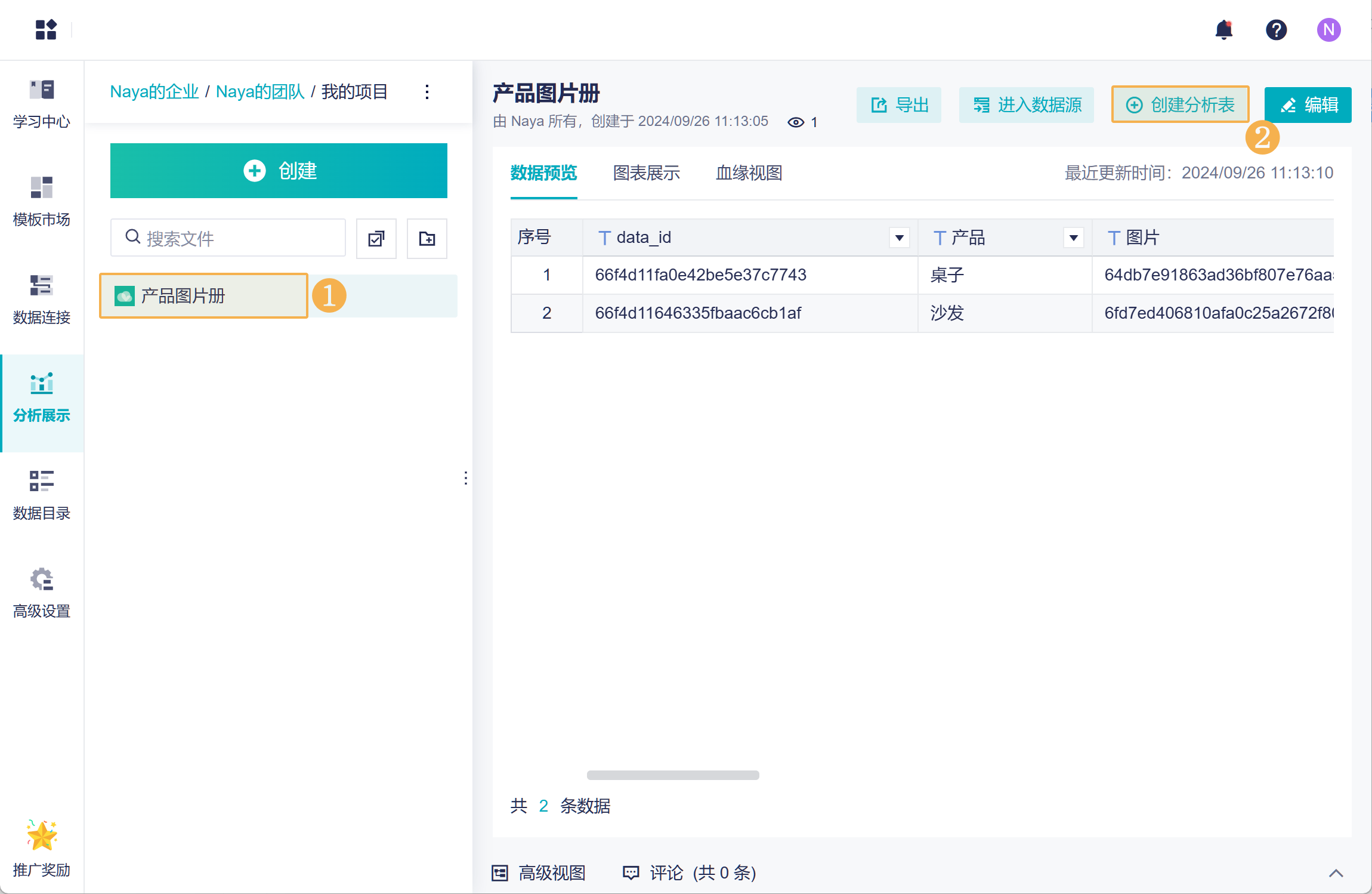This screenshot has height=894, width=1372.
Task: Click the view count eye icon
Action: (x=796, y=122)
